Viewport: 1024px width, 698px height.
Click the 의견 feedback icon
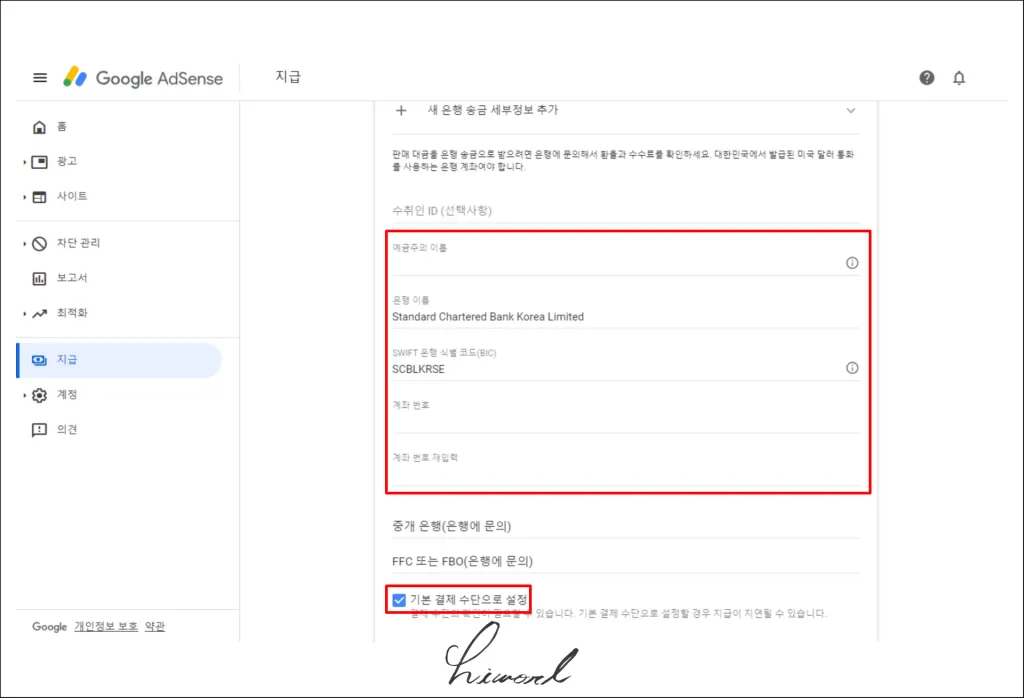click(x=39, y=430)
